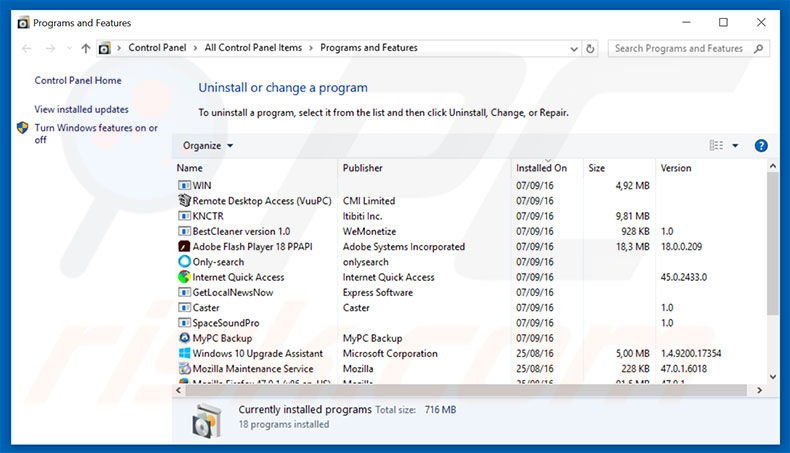Click the MyPC Backup icon
This screenshot has height=453, width=790.
(x=184, y=338)
